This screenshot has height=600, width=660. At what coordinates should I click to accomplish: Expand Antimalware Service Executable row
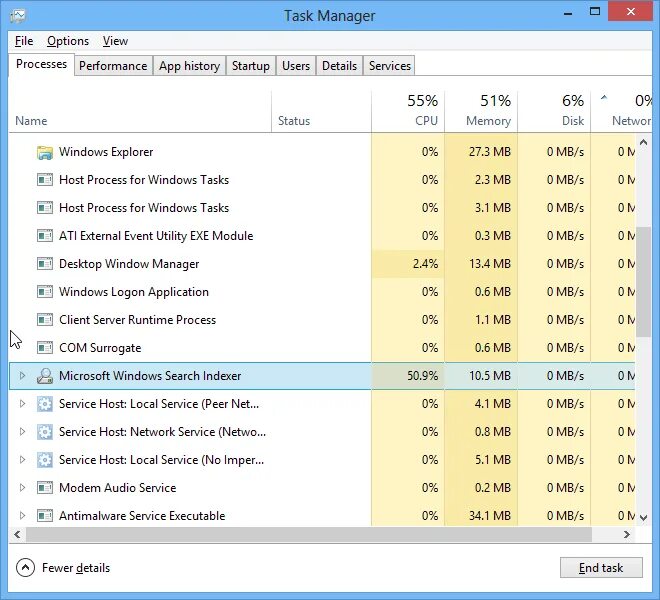click(x=22, y=515)
